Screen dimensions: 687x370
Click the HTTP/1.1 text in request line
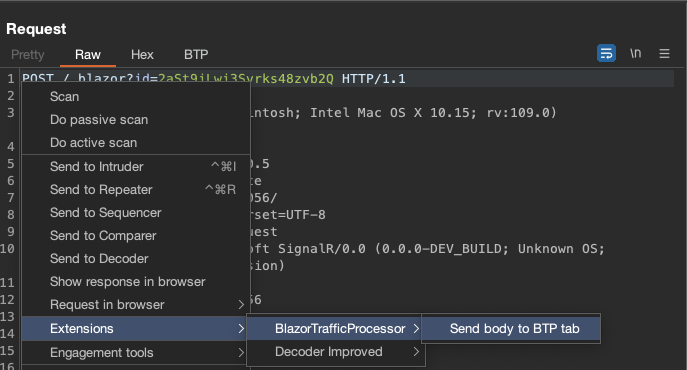tap(374, 79)
